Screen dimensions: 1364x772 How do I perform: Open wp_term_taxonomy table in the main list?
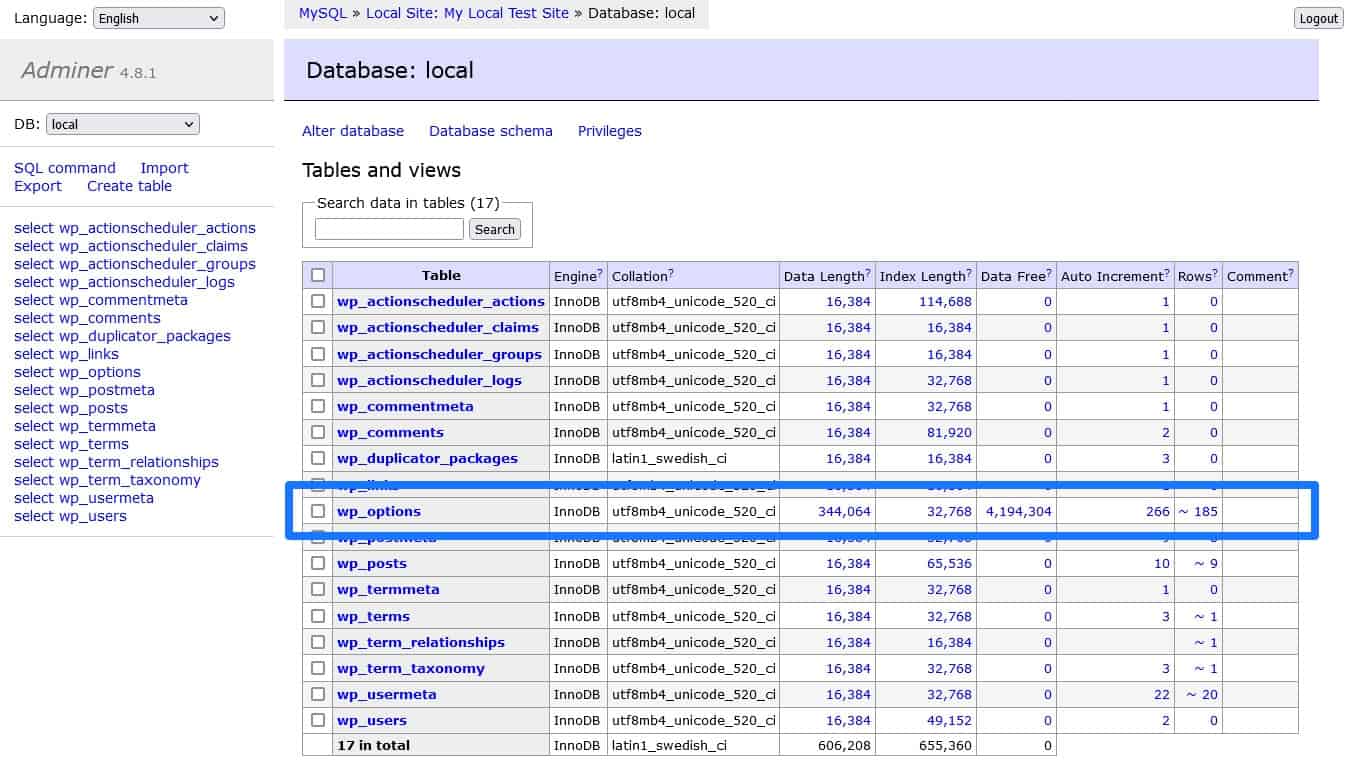pyautogui.click(x=411, y=668)
